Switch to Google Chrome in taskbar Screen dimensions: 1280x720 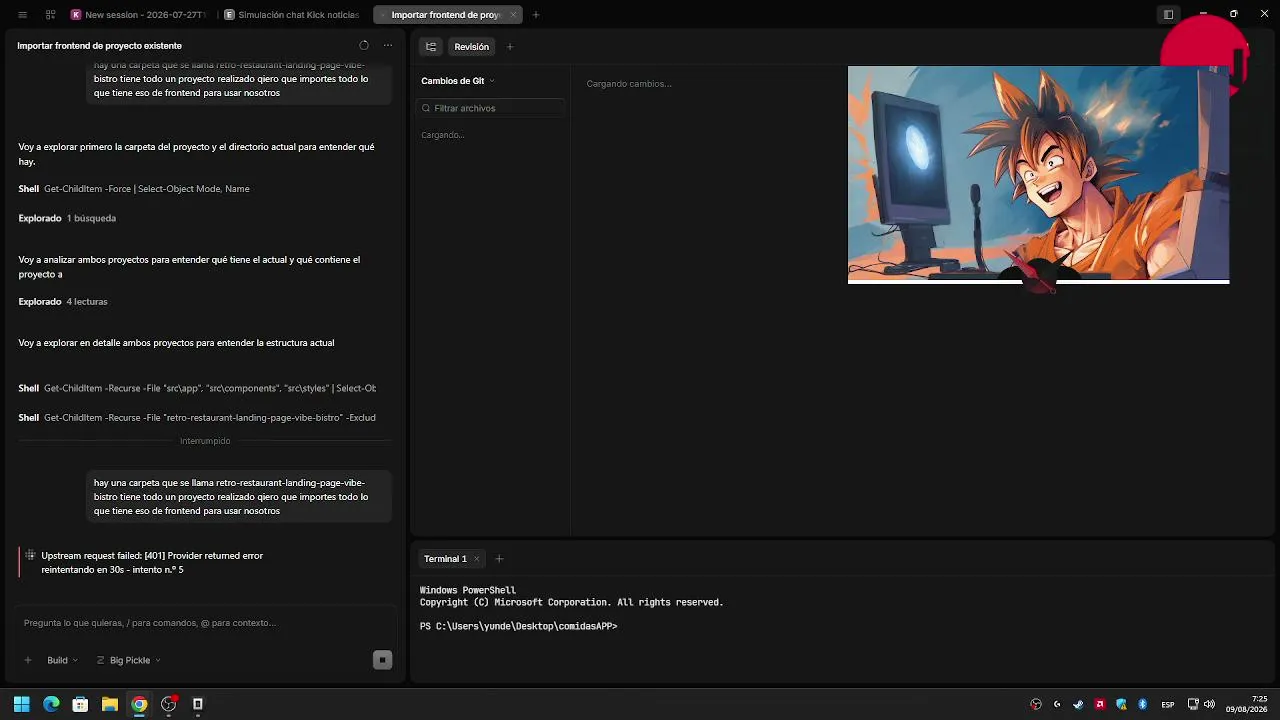point(139,704)
